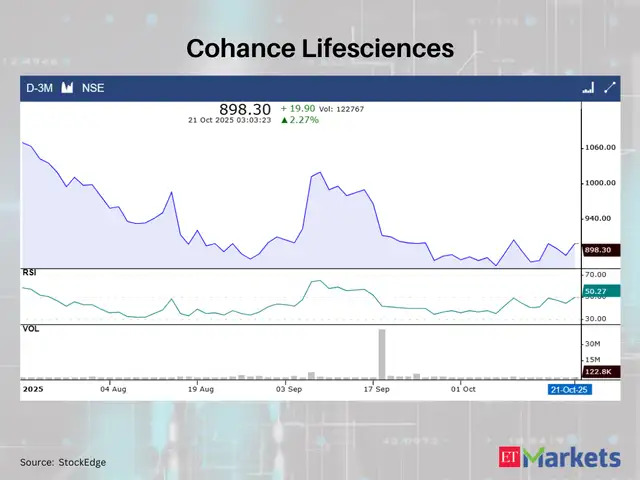Click the VOL panel label
The width and height of the screenshot is (640, 480).
[30, 327]
